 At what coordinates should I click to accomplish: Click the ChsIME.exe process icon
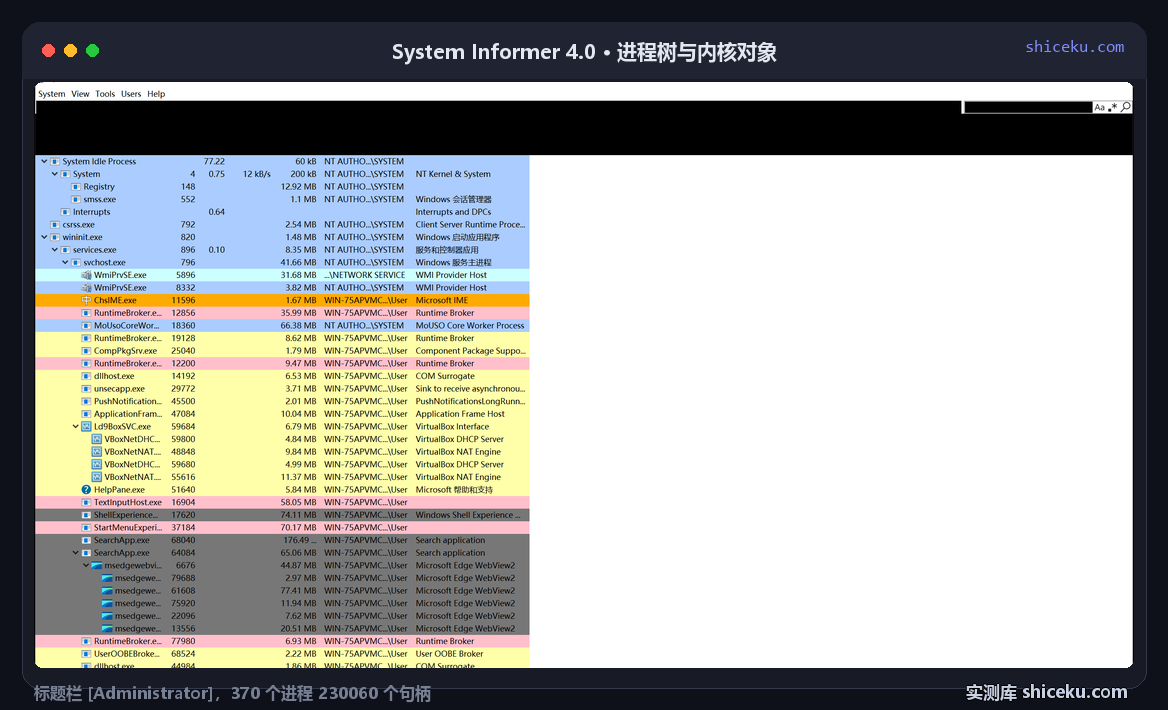[x=86, y=300]
